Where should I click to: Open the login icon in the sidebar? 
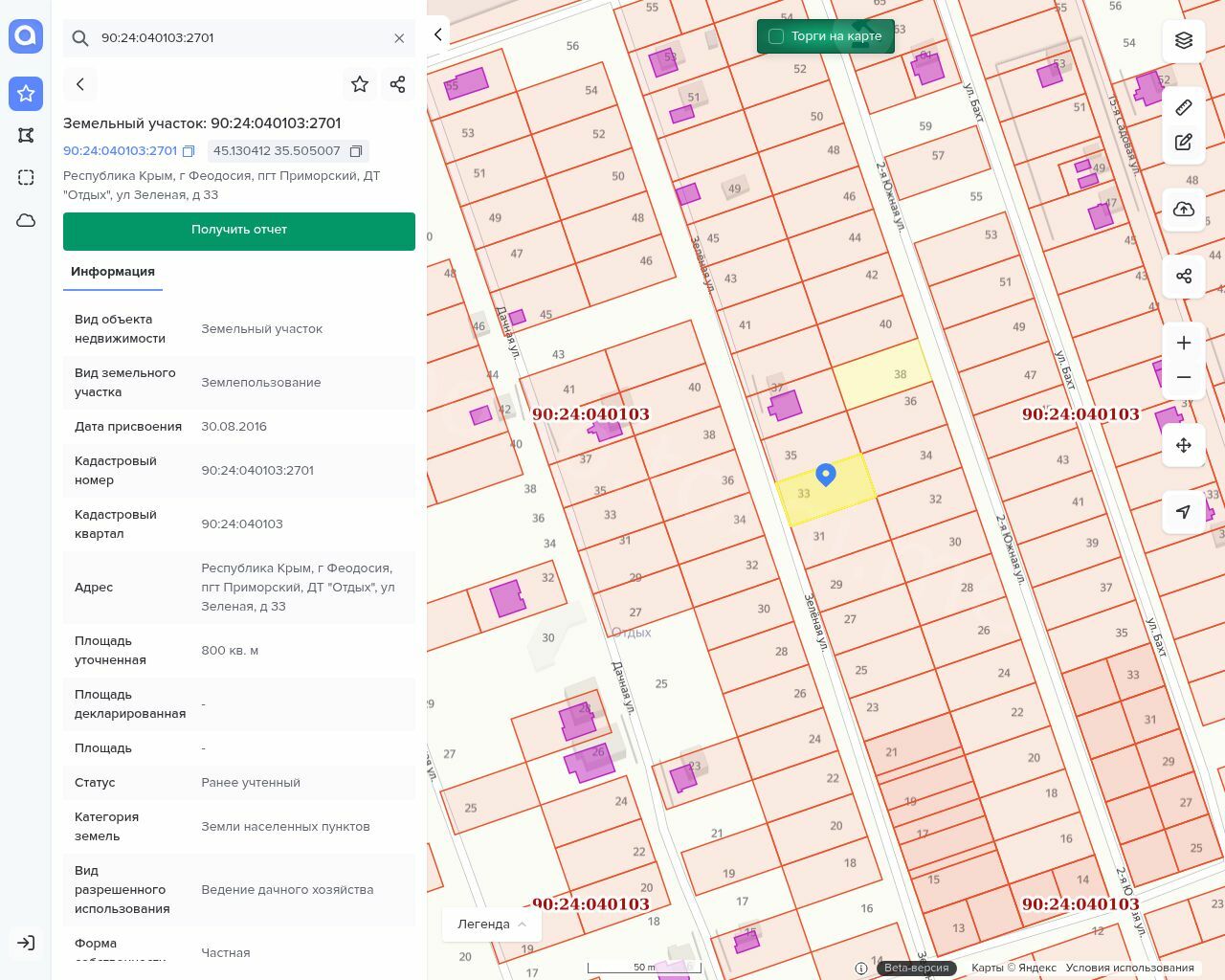tap(26, 943)
